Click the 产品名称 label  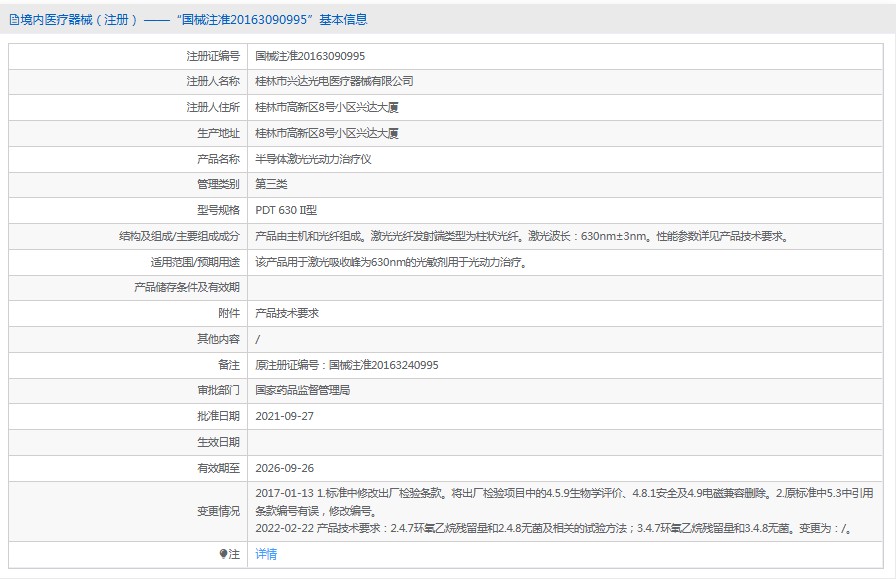pos(218,159)
